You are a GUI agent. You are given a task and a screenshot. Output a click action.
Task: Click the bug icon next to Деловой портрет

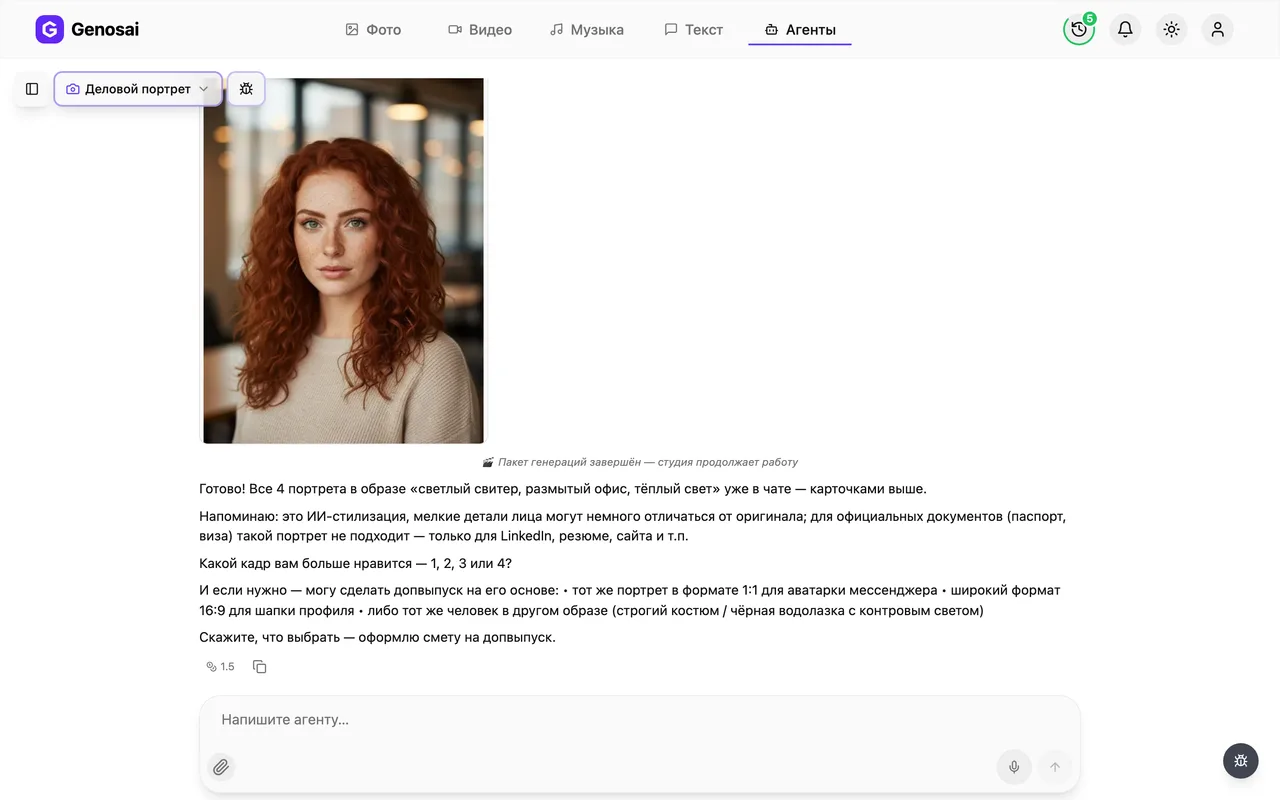(246, 89)
